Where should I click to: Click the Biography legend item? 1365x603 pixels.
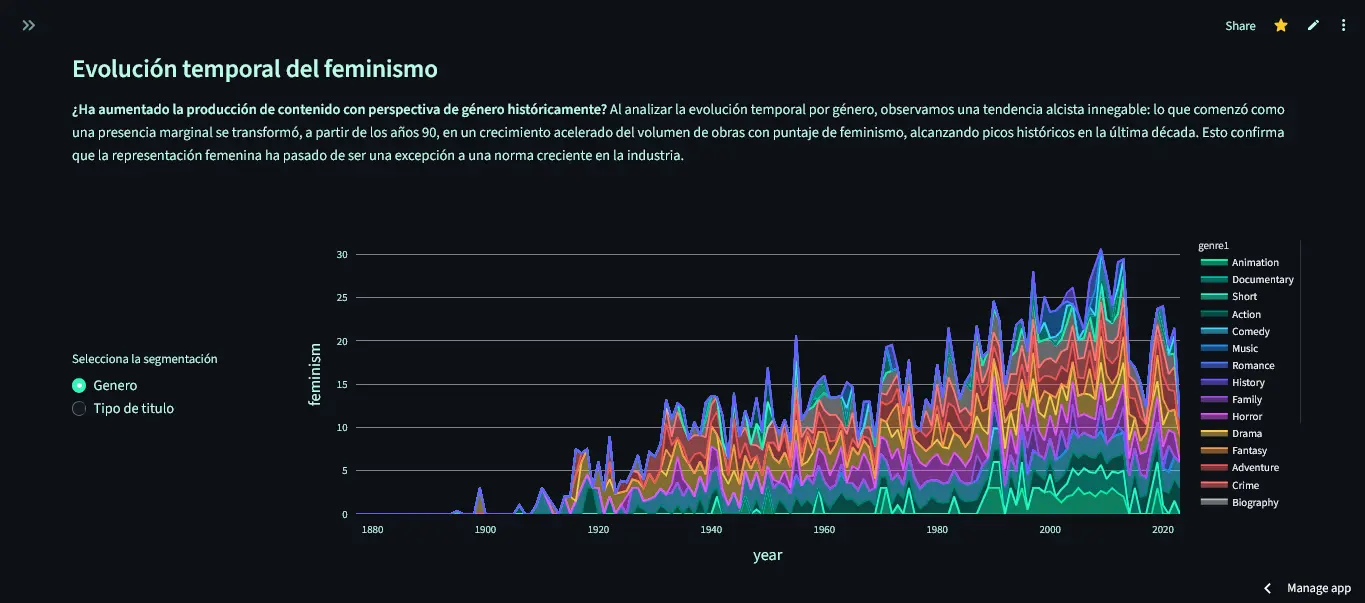[x=1254, y=502]
